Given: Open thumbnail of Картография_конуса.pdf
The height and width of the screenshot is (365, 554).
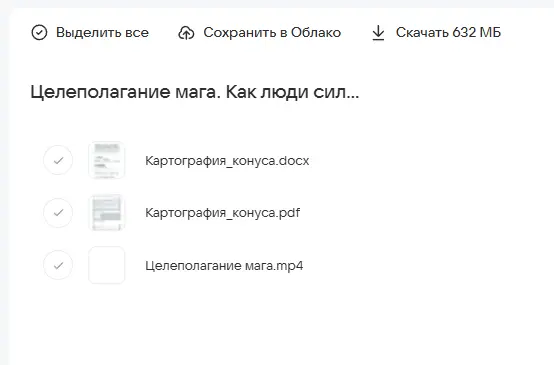Looking at the screenshot, I should click(x=107, y=213).
